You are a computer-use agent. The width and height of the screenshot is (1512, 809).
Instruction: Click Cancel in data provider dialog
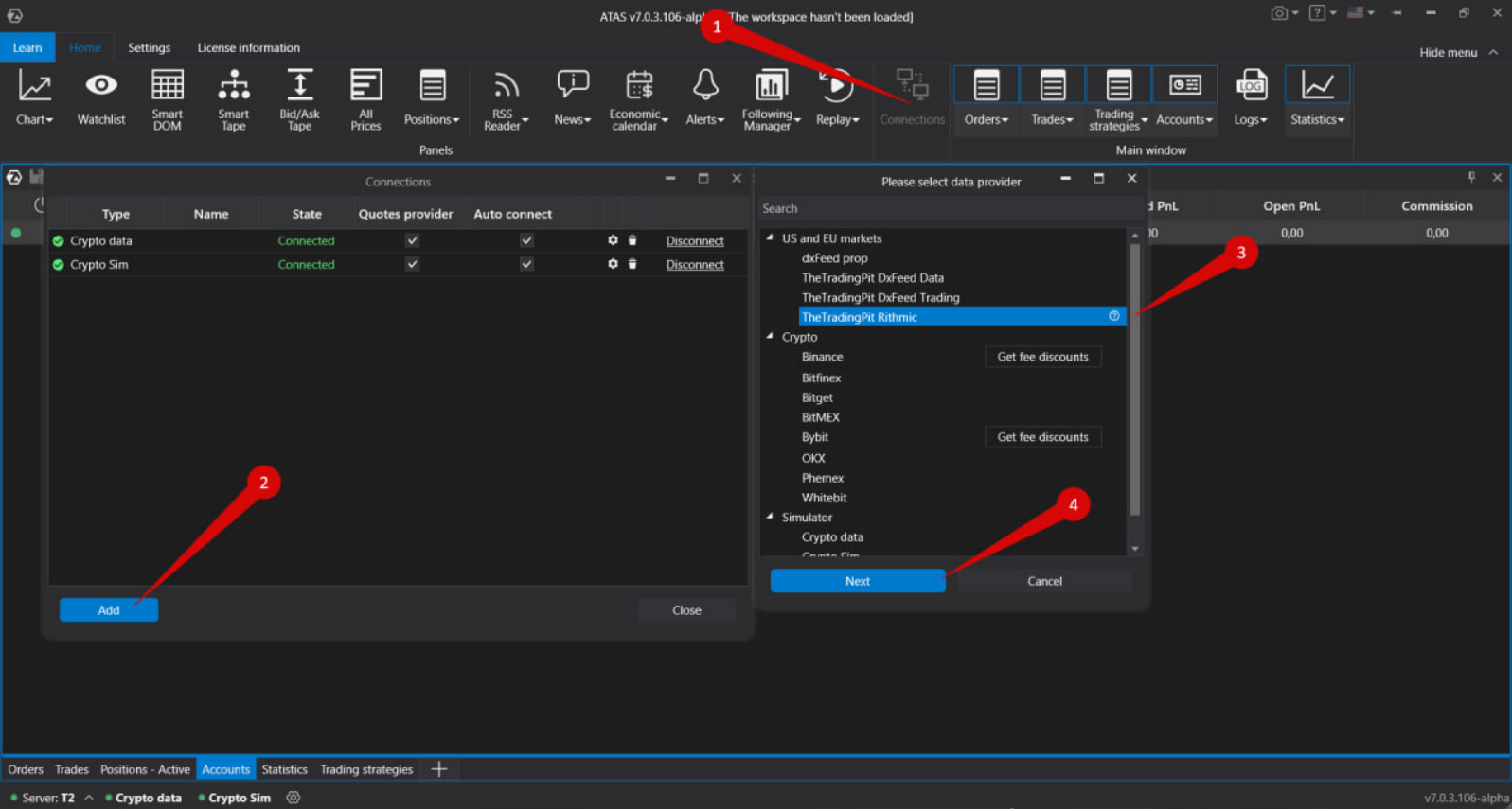(1044, 581)
